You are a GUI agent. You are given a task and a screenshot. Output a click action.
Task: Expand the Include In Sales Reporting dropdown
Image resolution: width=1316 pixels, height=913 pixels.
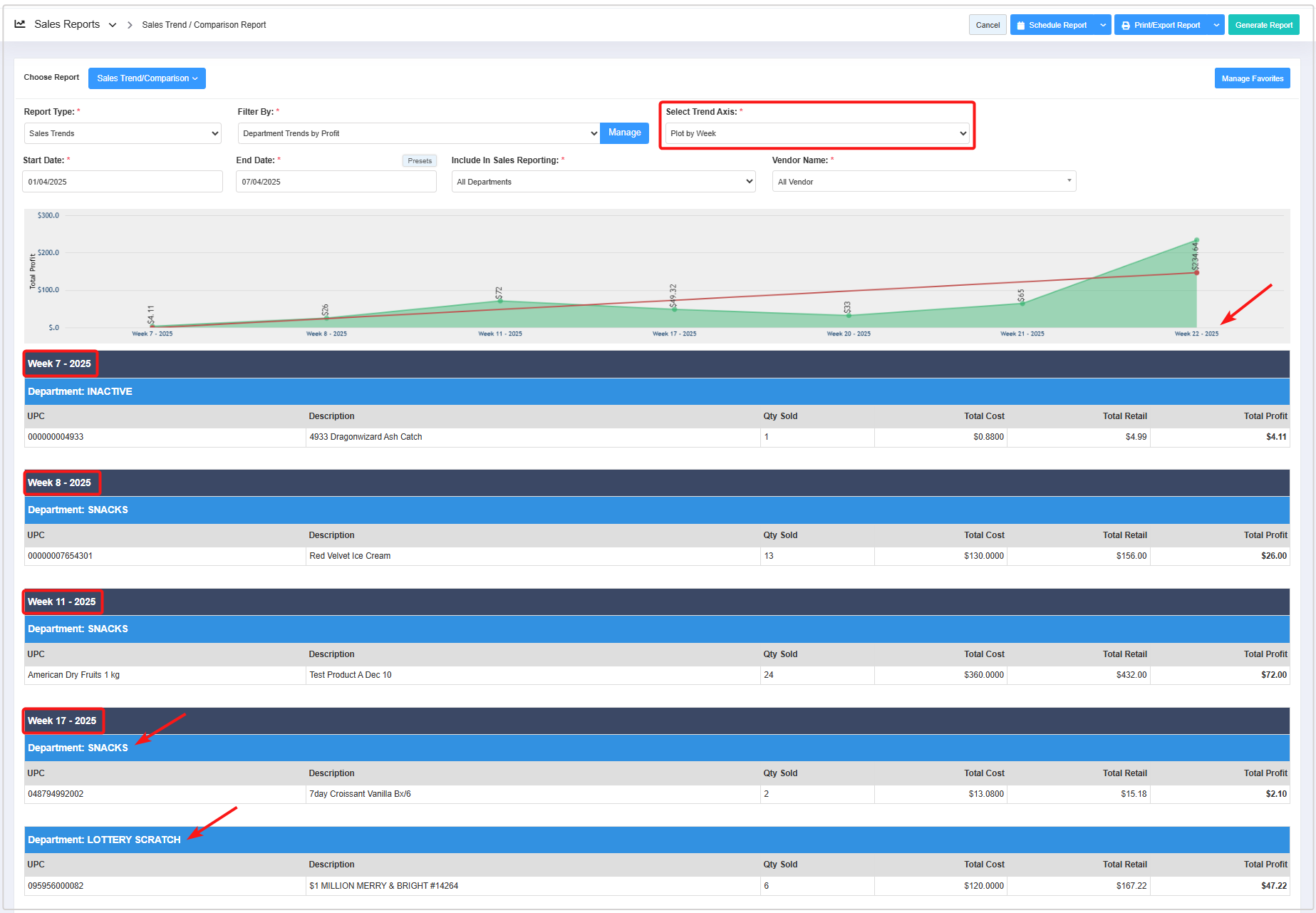tap(603, 182)
